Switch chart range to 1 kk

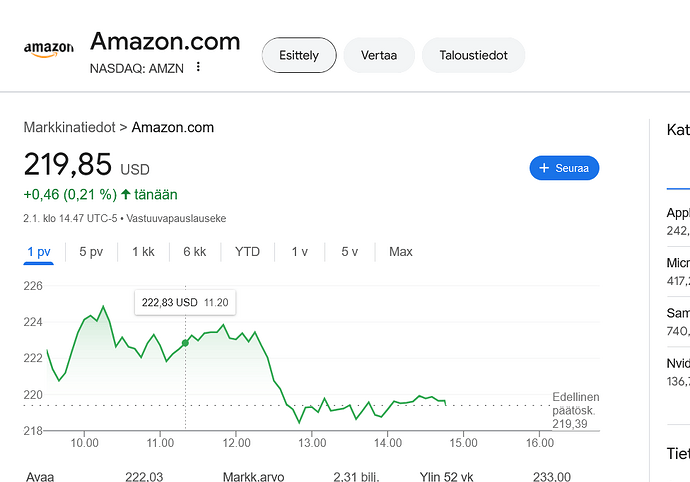click(143, 252)
